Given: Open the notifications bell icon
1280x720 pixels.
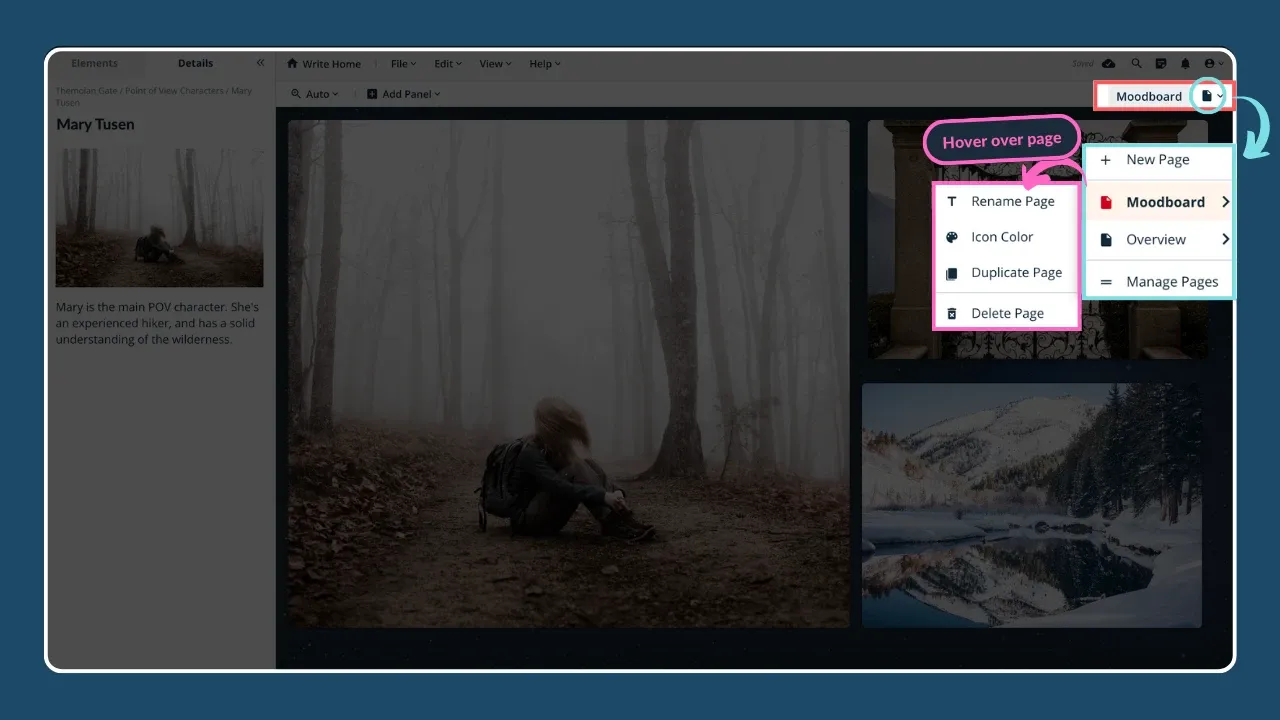Looking at the screenshot, I should [x=1185, y=63].
